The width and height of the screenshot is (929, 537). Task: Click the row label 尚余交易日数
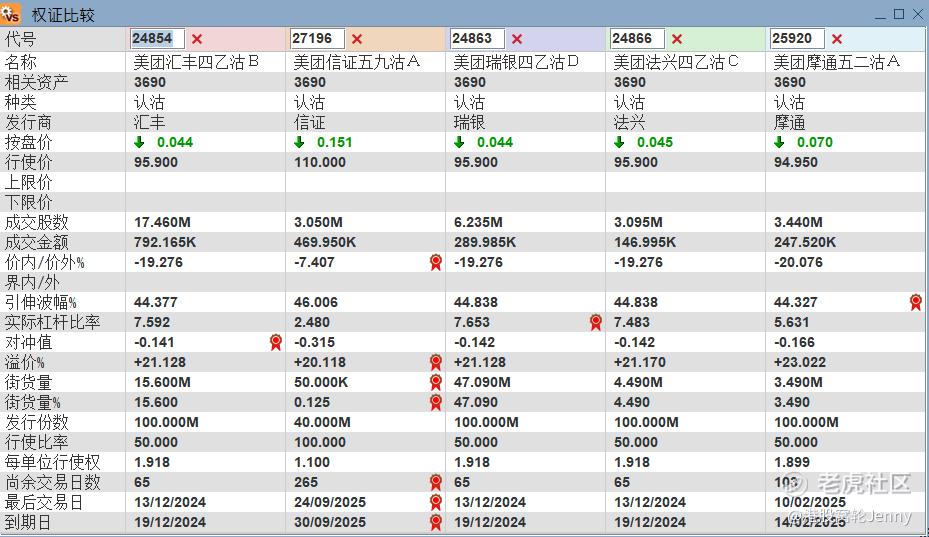(53, 482)
